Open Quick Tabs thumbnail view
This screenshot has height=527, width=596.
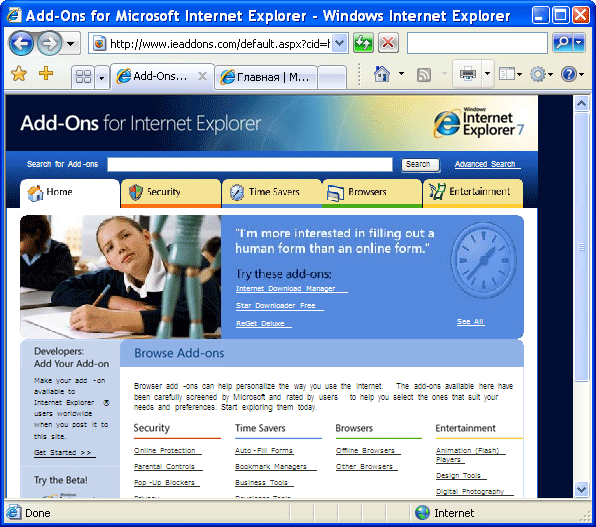83,76
